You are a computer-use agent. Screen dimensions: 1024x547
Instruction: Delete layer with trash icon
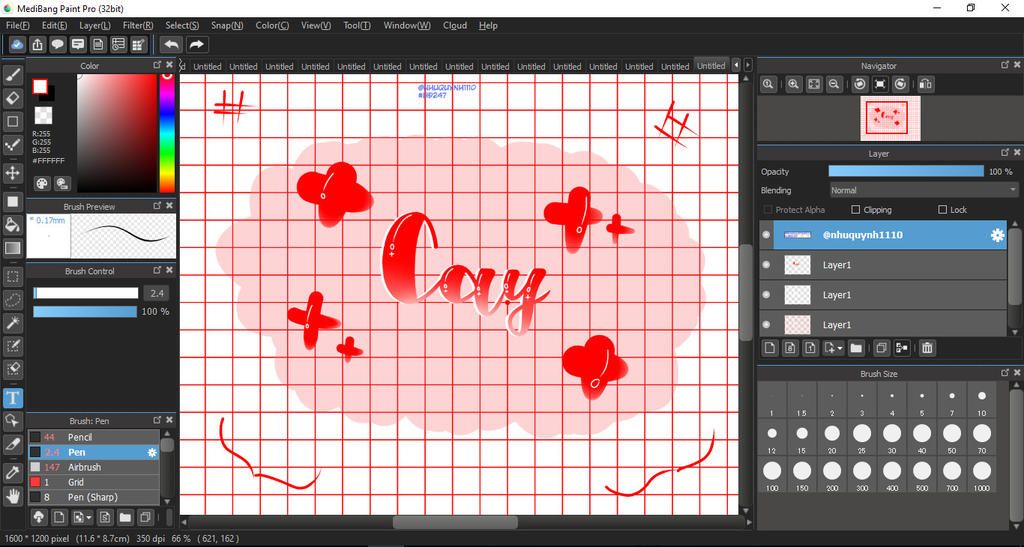(x=927, y=348)
